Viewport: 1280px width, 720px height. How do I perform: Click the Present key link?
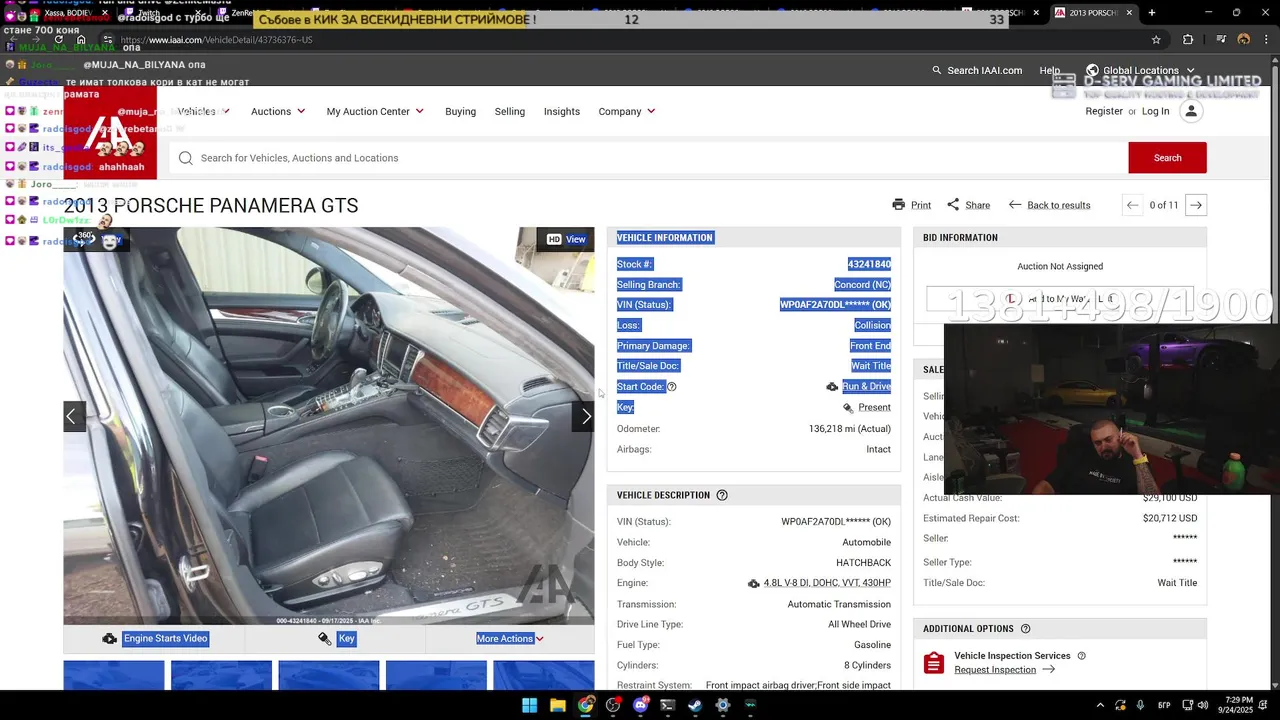(x=874, y=408)
